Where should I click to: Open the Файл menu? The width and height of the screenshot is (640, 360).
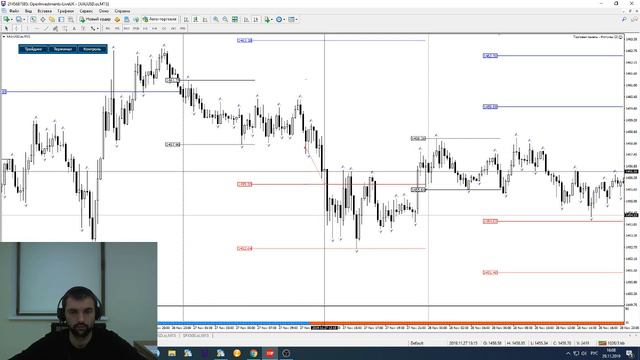14,11
